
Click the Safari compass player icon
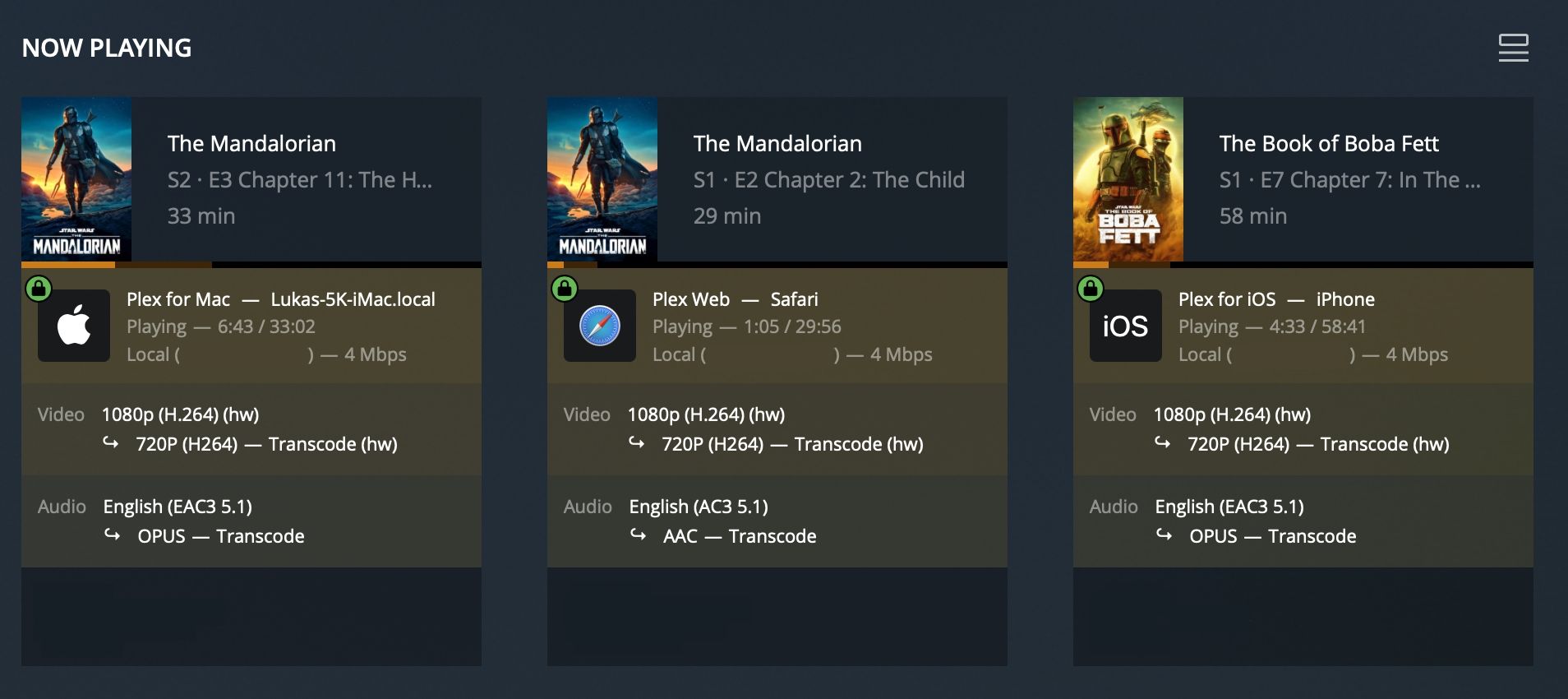pos(600,326)
